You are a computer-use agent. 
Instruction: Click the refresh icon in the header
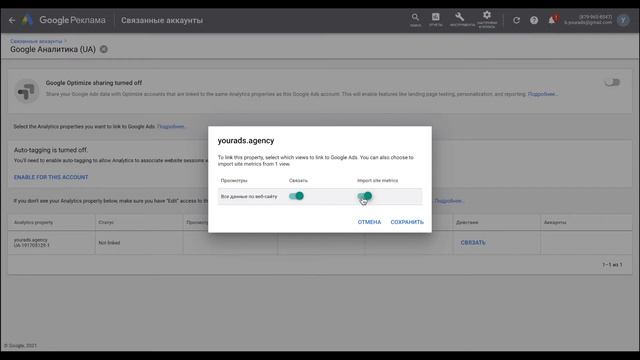coord(516,20)
